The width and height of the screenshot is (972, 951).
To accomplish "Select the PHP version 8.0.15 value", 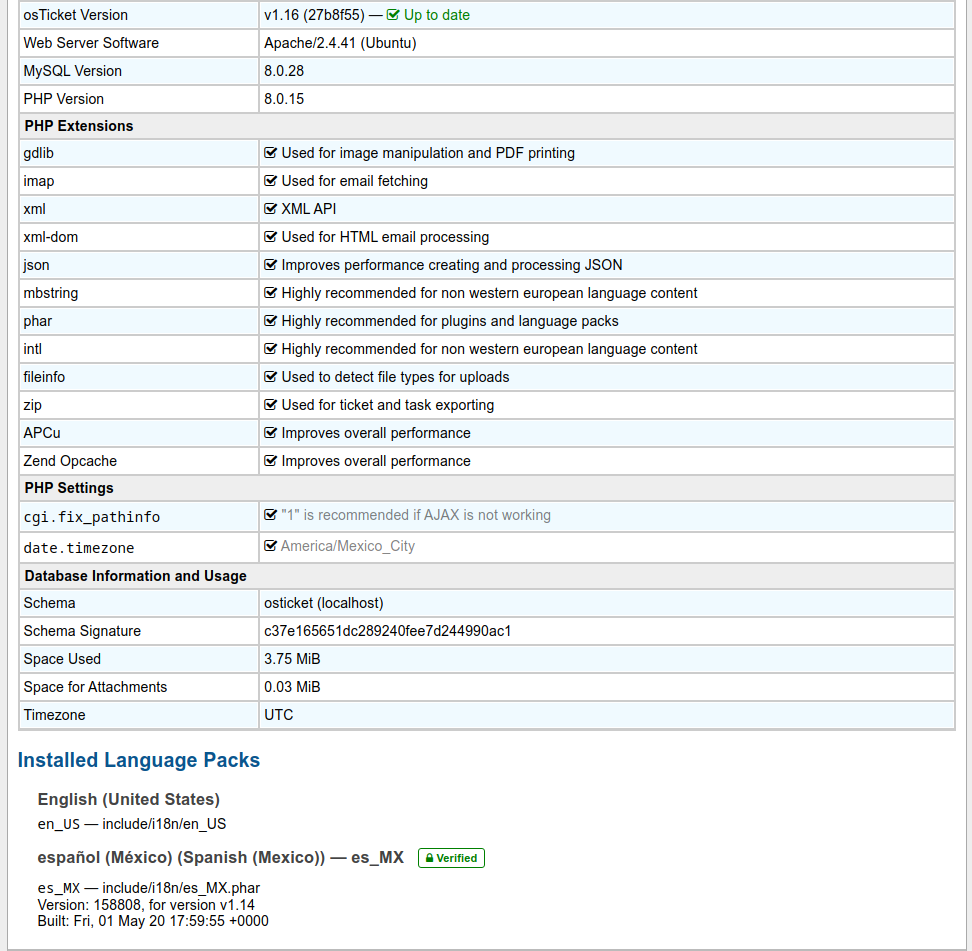I will [x=284, y=99].
